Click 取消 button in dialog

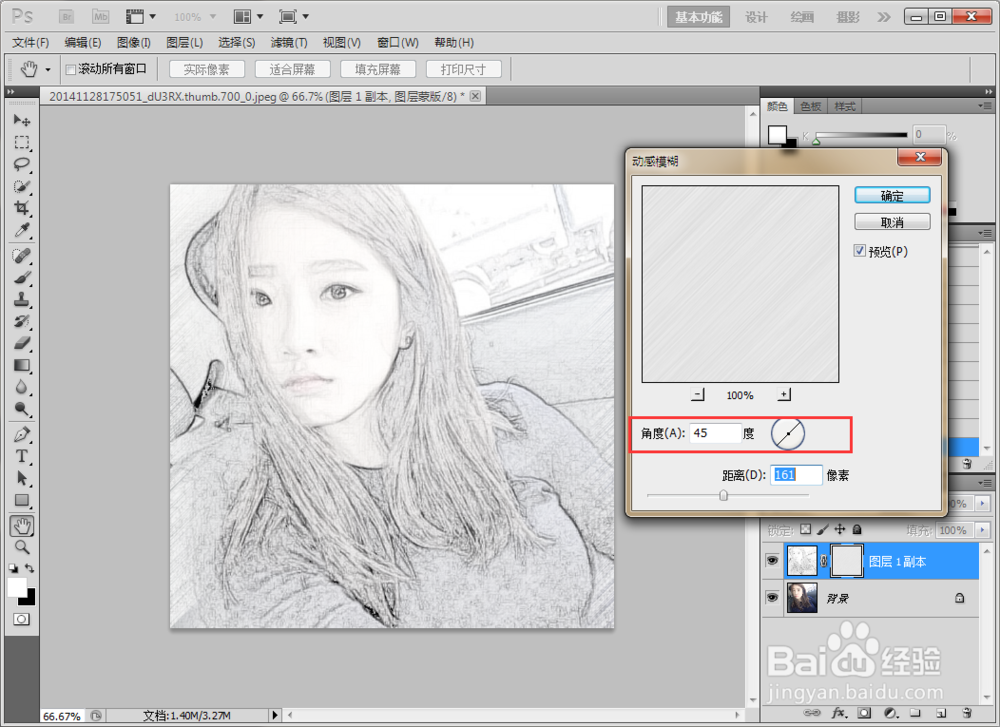coord(892,222)
